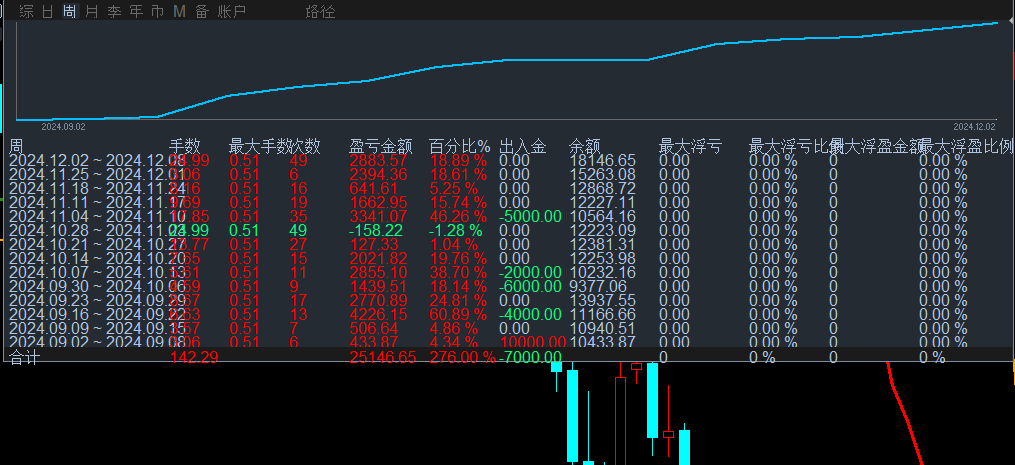Select the 2024.11.25 week row
Image resolution: width=1015 pixels, height=465 pixels.
pos(508,174)
